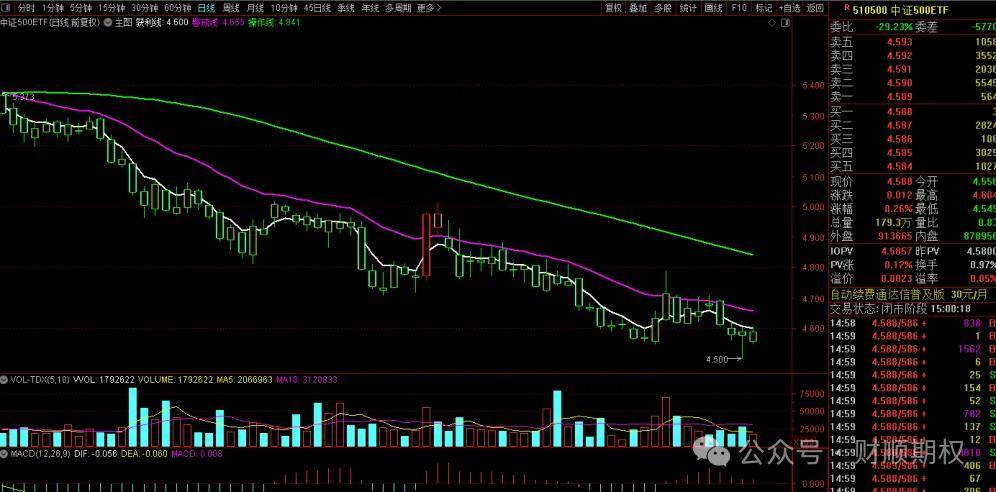Image resolution: width=996 pixels, height=492 pixels.
Task: Click the 标记 mark button
Action: (x=763, y=8)
